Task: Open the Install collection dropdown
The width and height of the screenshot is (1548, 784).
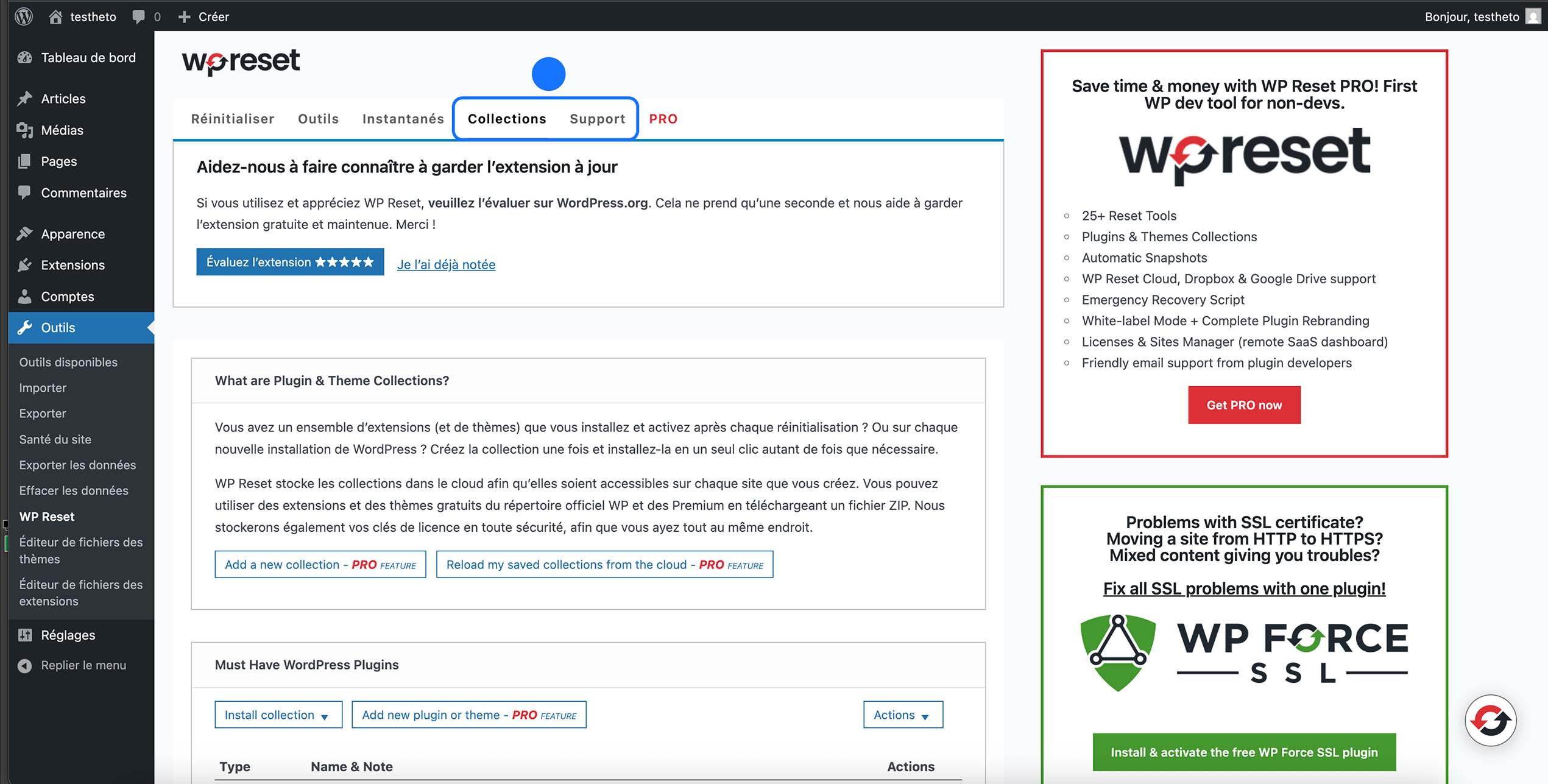Action: [x=278, y=715]
